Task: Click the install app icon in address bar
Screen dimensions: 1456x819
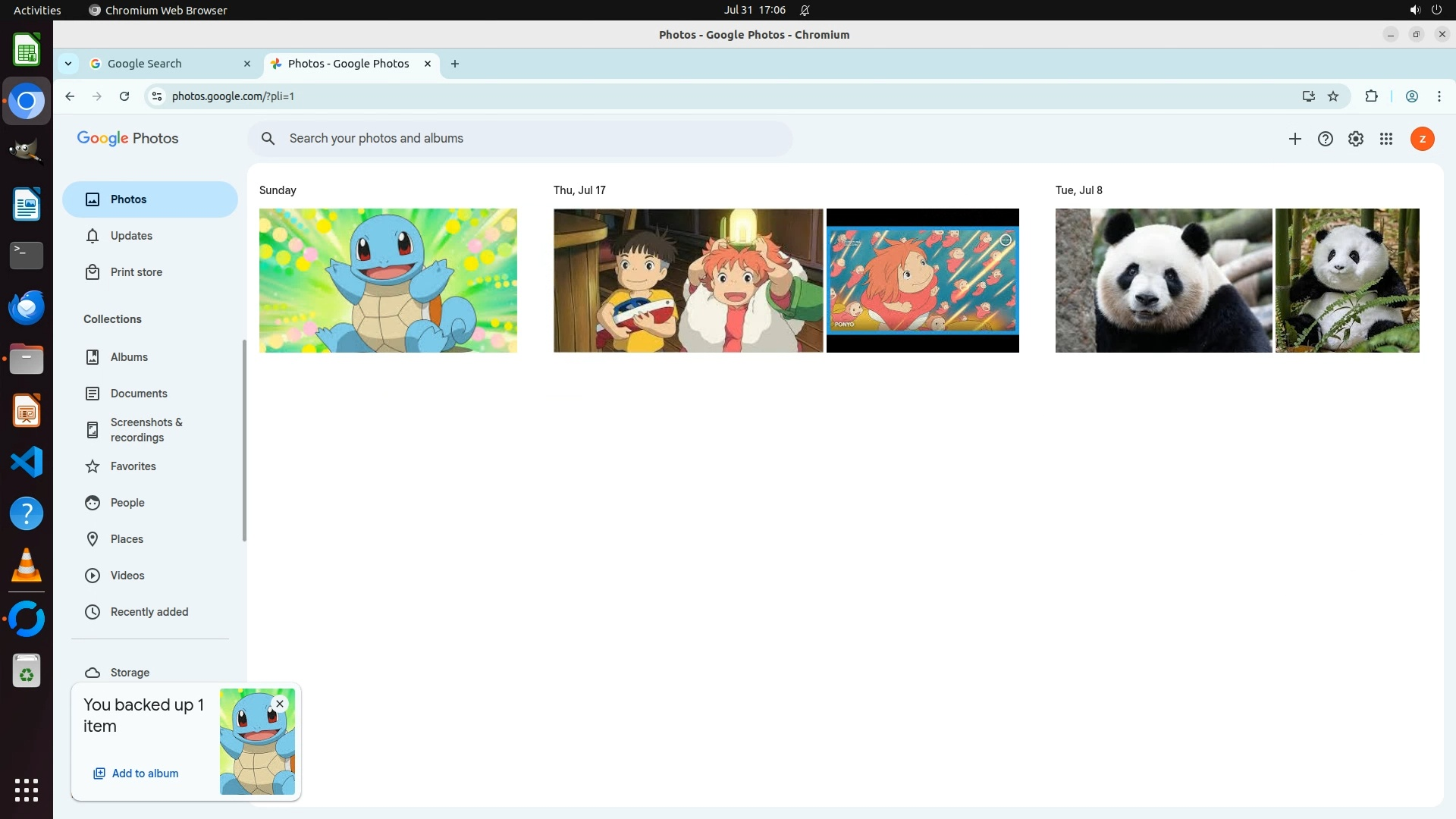Action: [1308, 96]
